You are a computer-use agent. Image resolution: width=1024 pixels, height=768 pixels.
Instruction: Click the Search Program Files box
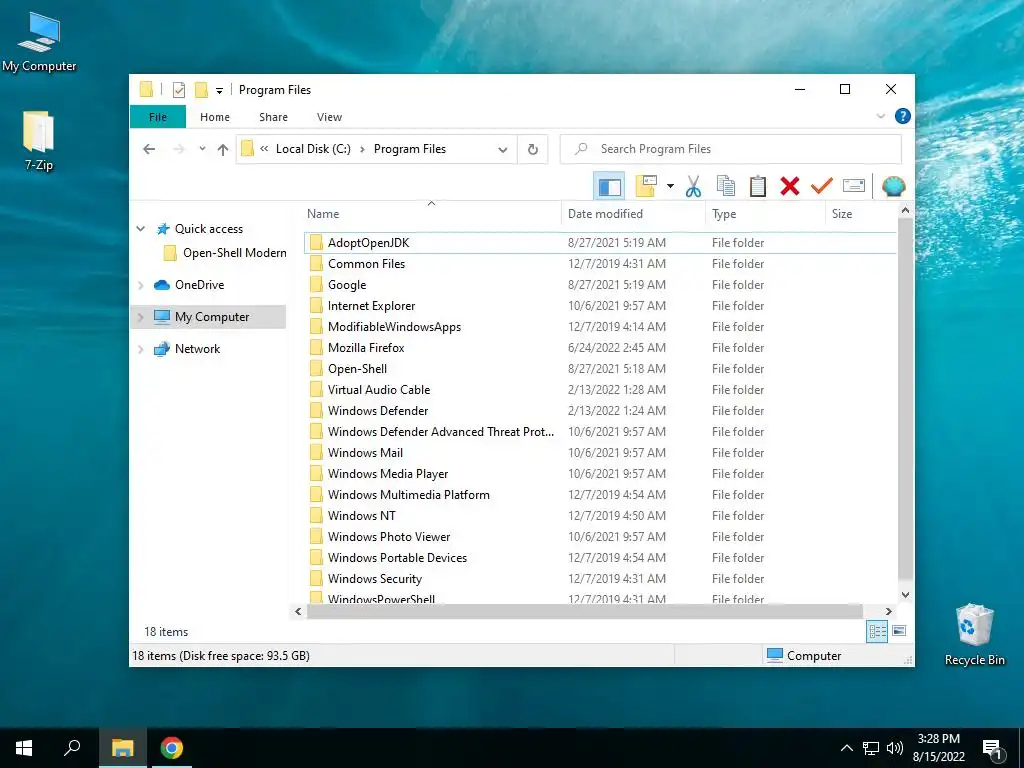click(x=731, y=149)
